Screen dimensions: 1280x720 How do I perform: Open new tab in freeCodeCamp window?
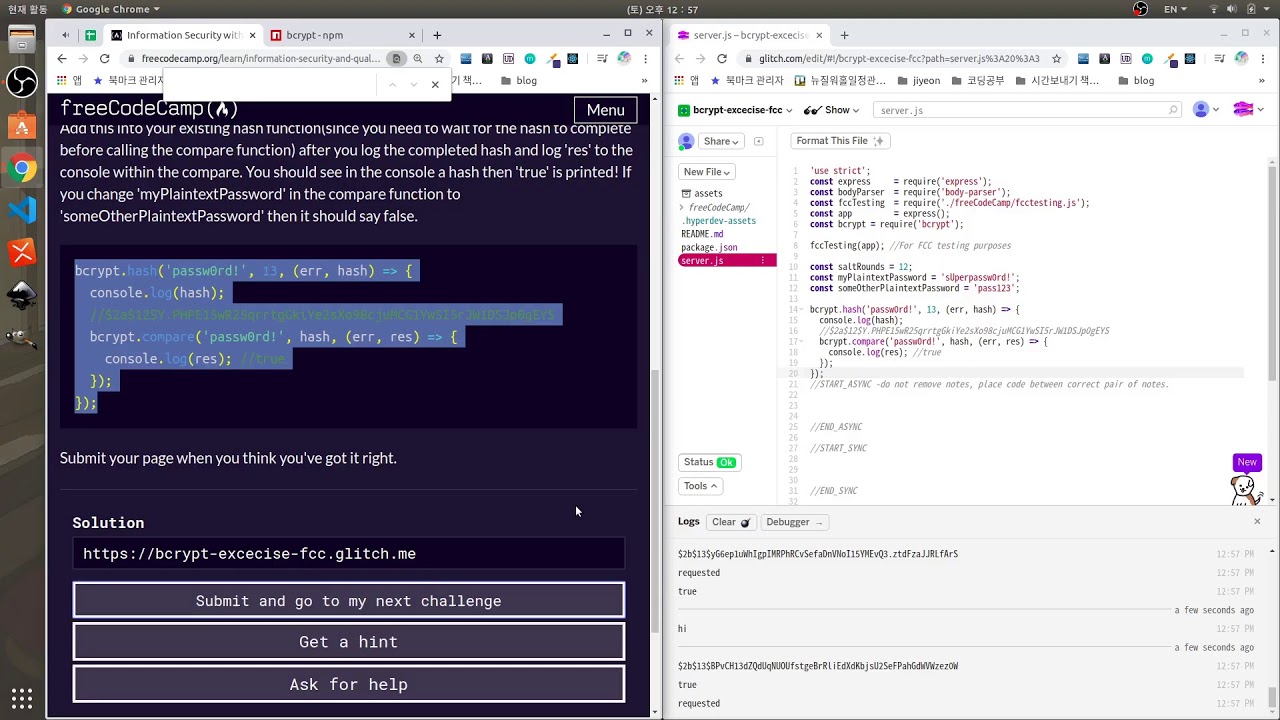[x=437, y=35]
